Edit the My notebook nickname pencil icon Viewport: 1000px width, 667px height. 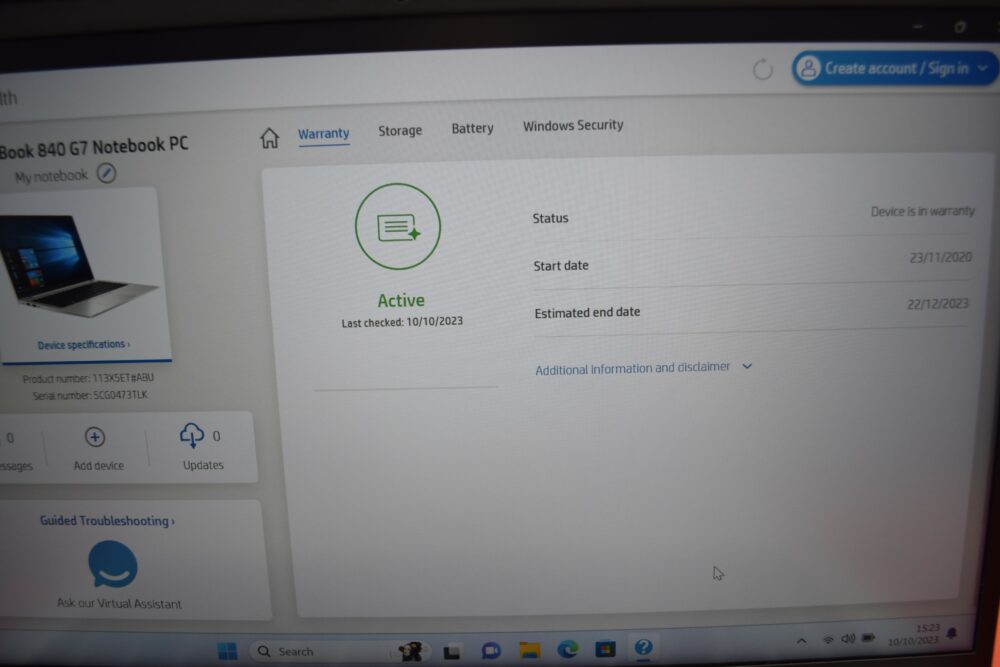point(107,173)
